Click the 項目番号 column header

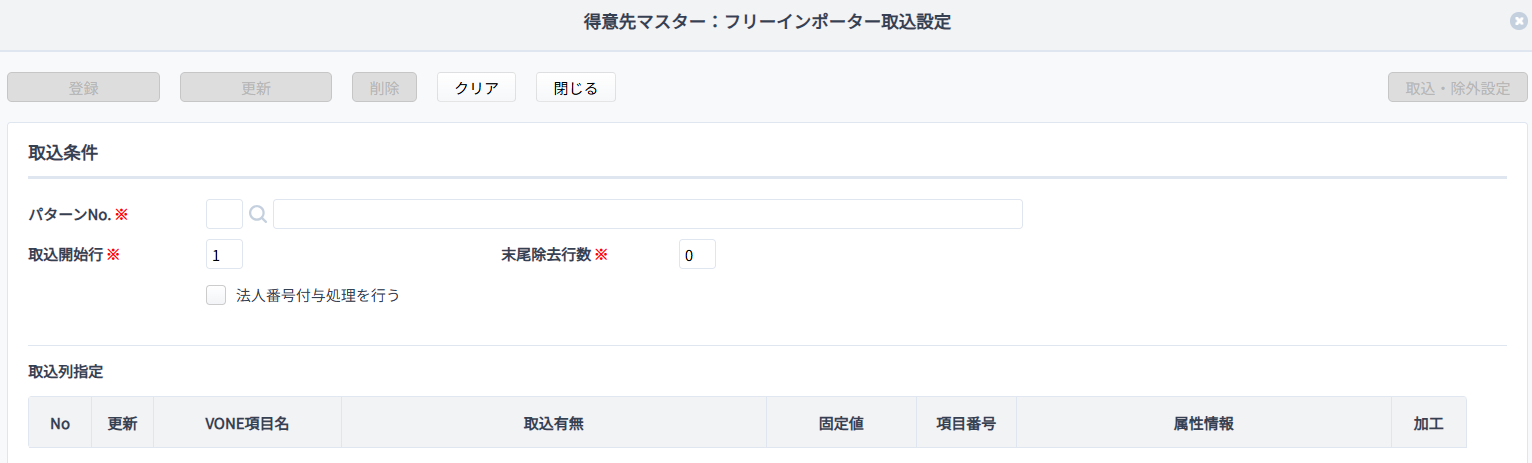click(966, 423)
